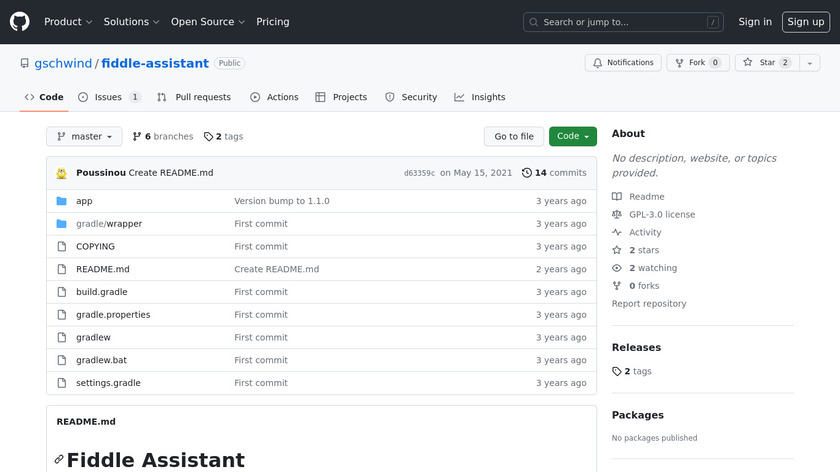Open the green Code dropdown
The width and height of the screenshot is (840, 472).
pyautogui.click(x=572, y=137)
